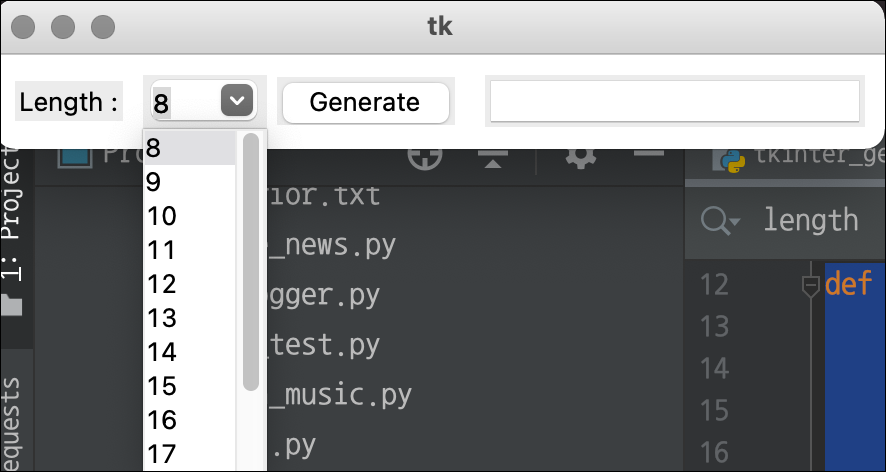This screenshot has width=886, height=472.
Task: Click the 'length' search field in PyCharm
Action: tap(810, 220)
